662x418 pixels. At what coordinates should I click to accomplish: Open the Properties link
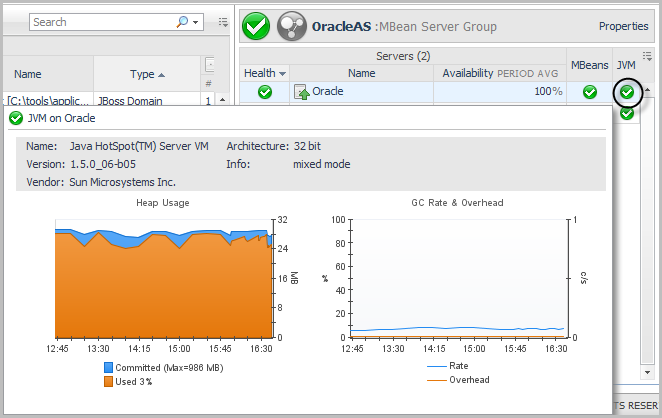[x=623, y=26]
